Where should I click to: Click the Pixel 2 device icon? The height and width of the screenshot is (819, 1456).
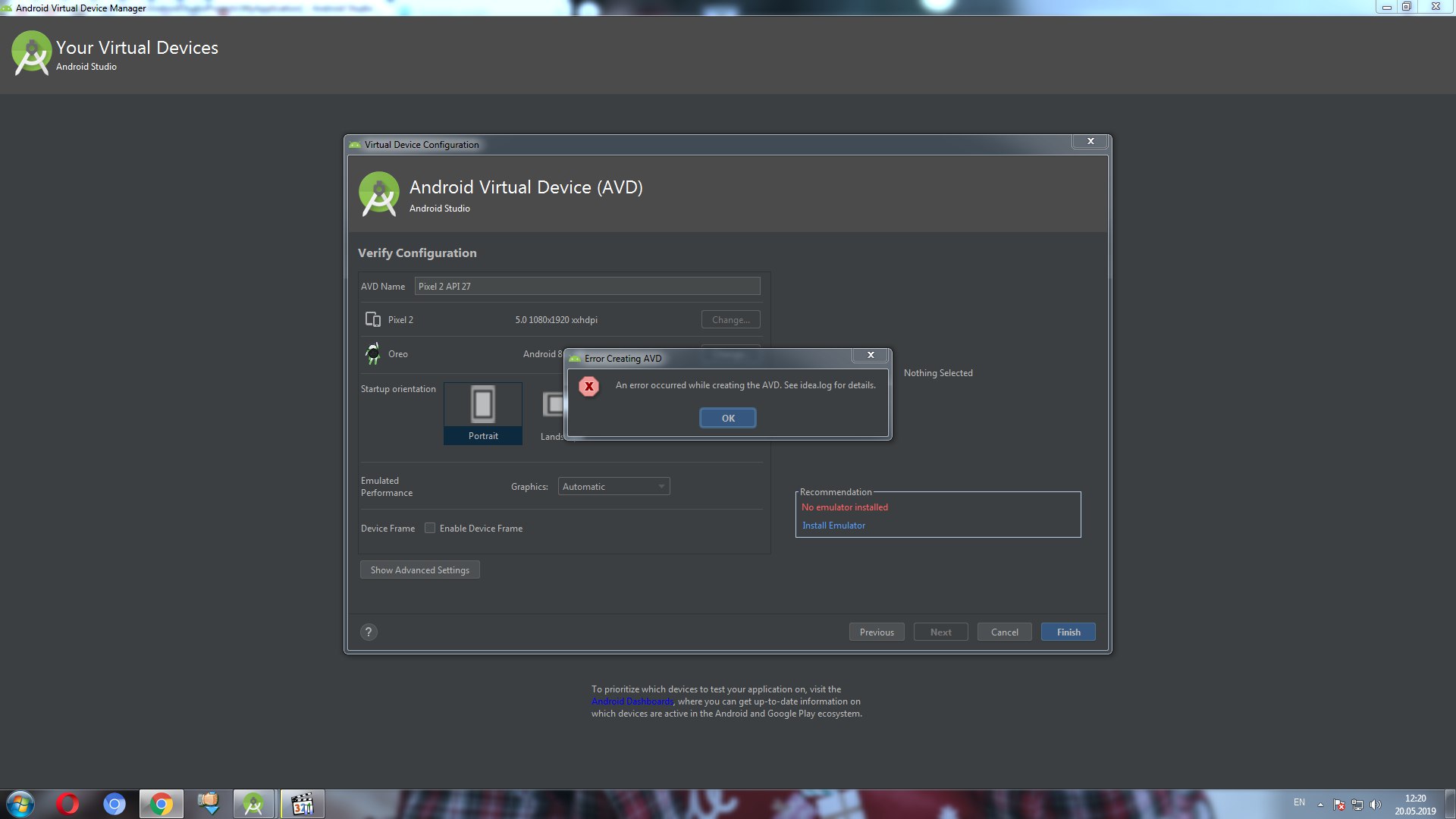(372, 320)
